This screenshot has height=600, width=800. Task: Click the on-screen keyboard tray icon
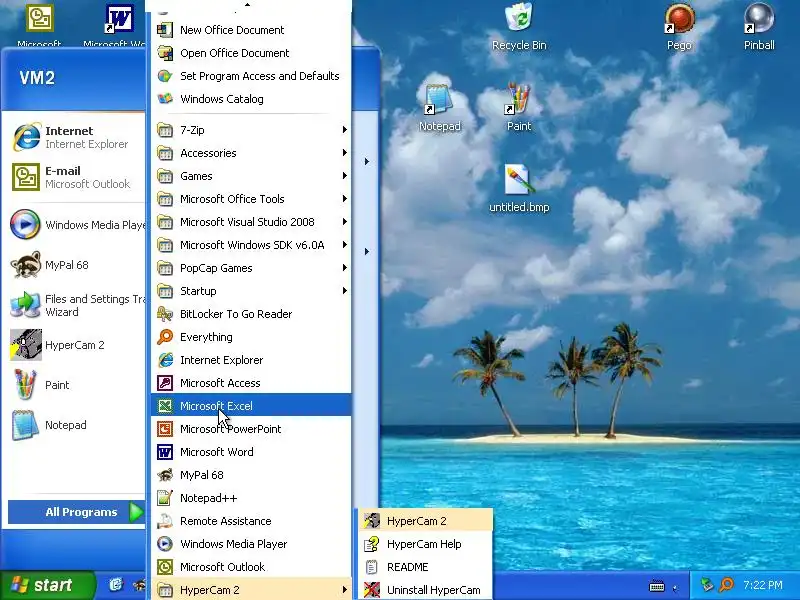coord(657,586)
